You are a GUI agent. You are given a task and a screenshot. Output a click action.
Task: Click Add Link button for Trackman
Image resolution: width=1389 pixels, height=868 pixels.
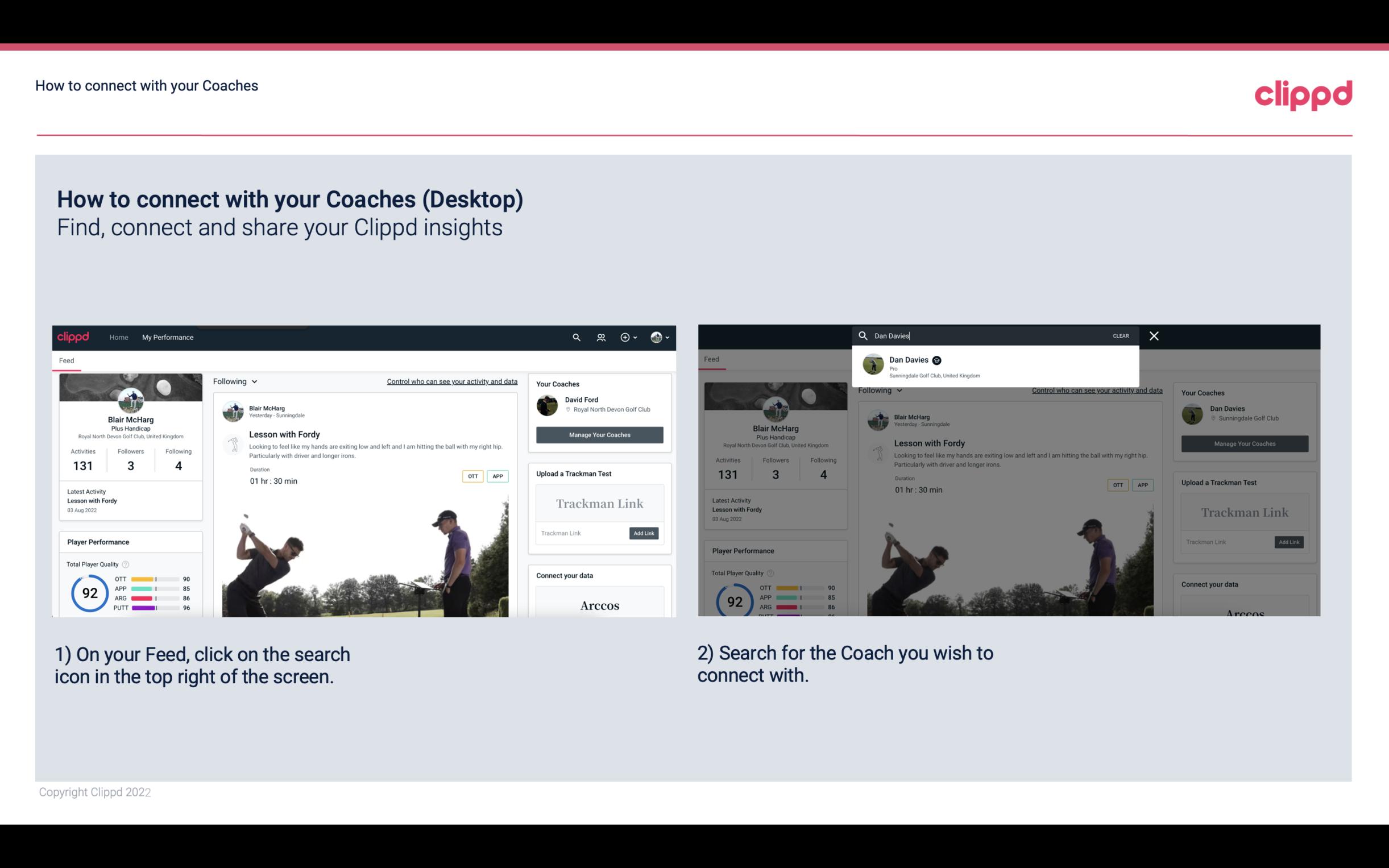644,533
